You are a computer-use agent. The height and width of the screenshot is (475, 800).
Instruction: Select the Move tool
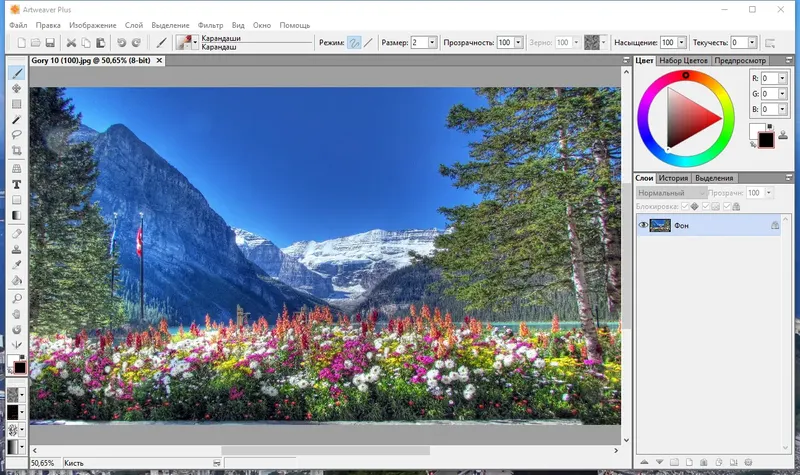[x=17, y=88]
